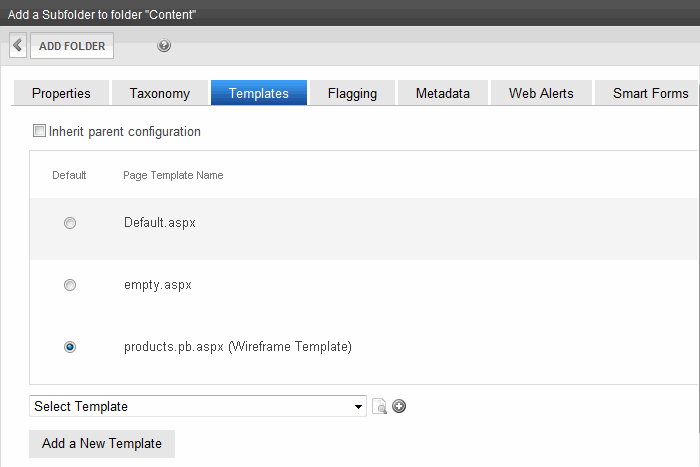Screen dimensions: 700x467
Task: Select empty.aspx as default template
Action: [x=70, y=285]
